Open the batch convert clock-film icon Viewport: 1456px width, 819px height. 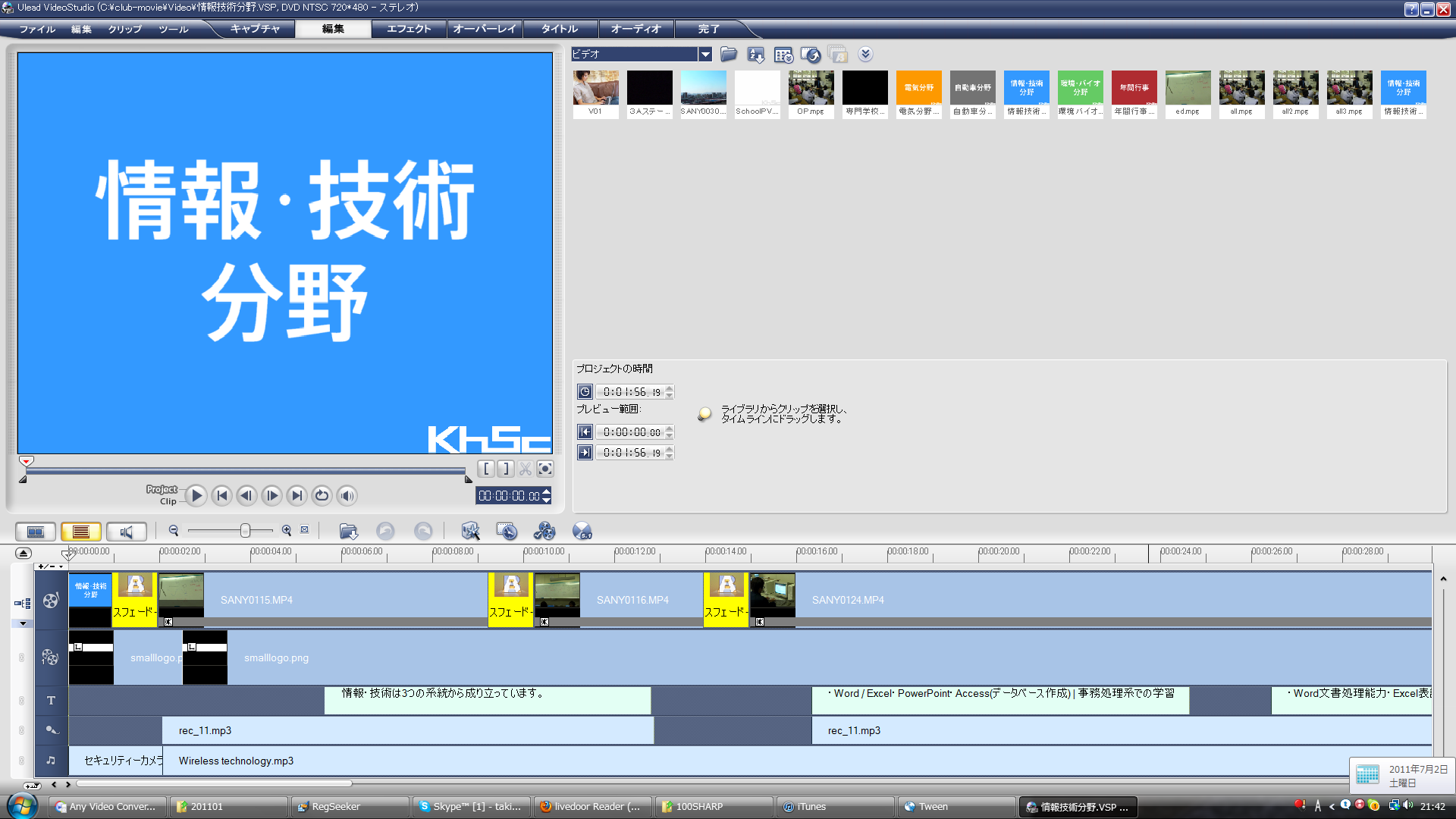point(507,531)
